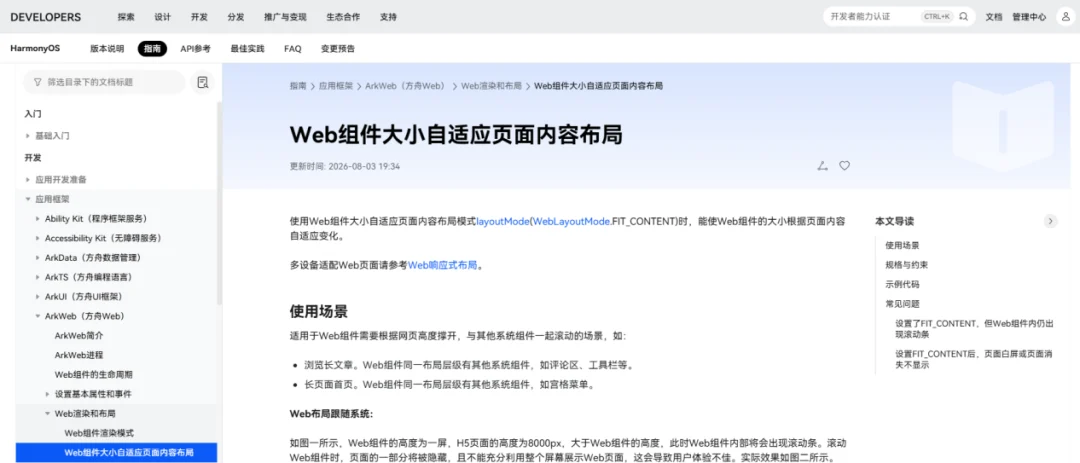Image resolution: width=1080 pixels, height=463 pixels.
Task: Collapse the 应用框架 tree node
Action: 28,199
